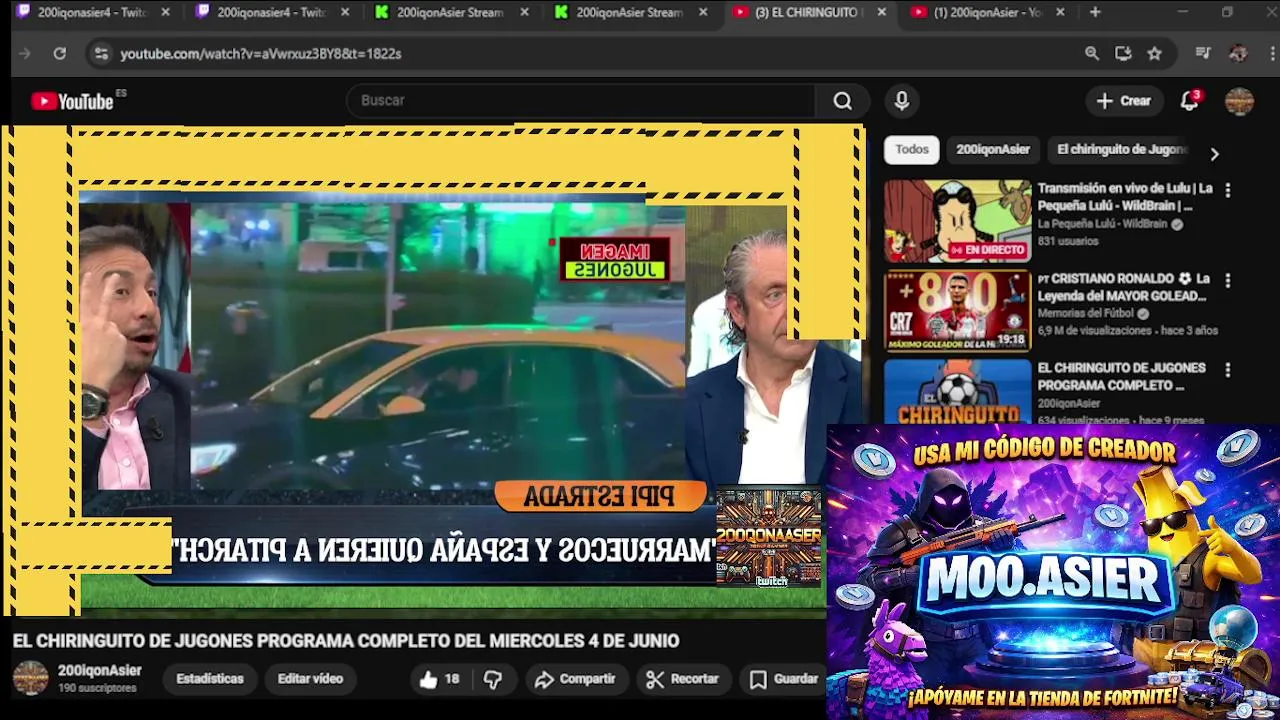Select the Todos filter chip
The height and width of the screenshot is (720, 1280).
(x=912, y=150)
